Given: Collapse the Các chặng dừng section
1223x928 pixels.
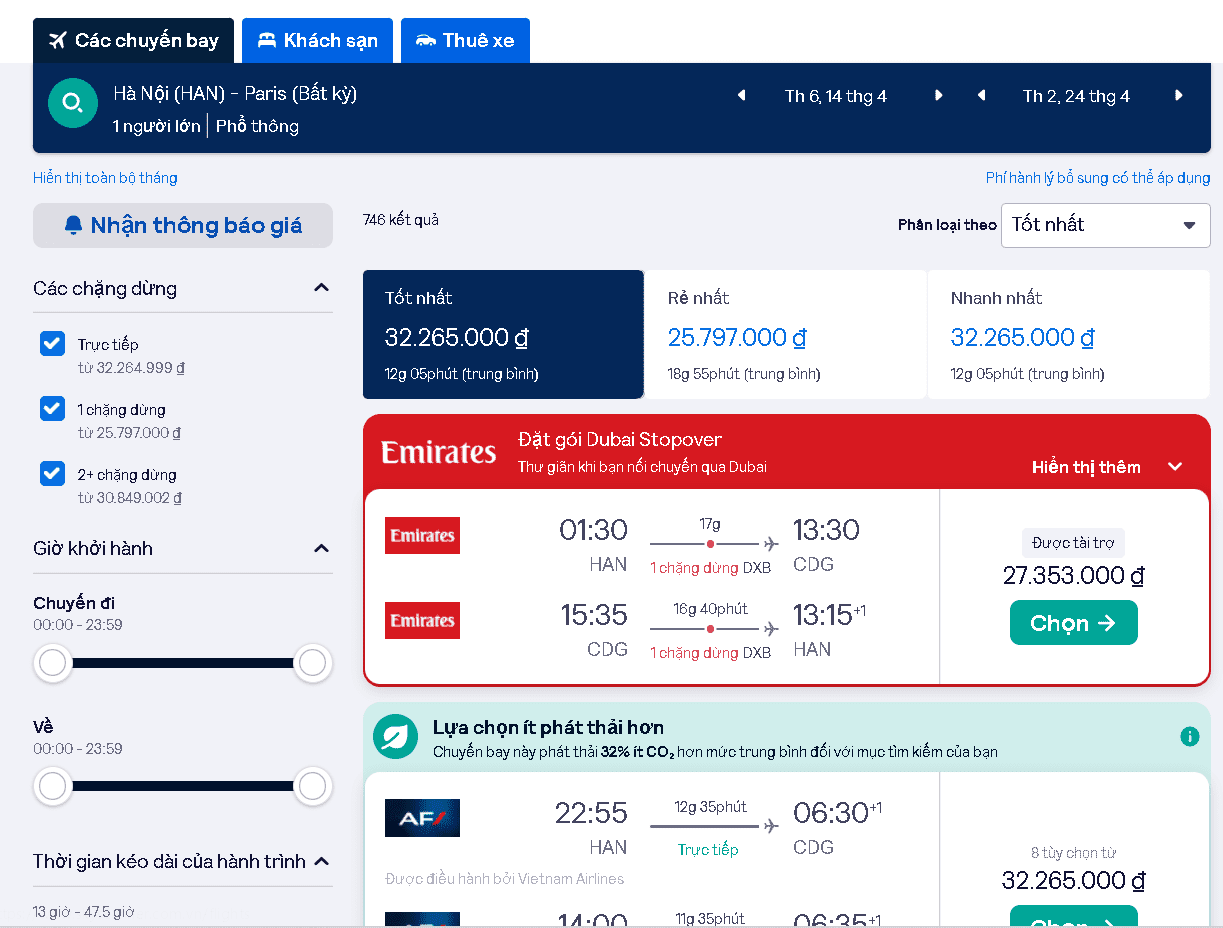Looking at the screenshot, I should 321,288.
